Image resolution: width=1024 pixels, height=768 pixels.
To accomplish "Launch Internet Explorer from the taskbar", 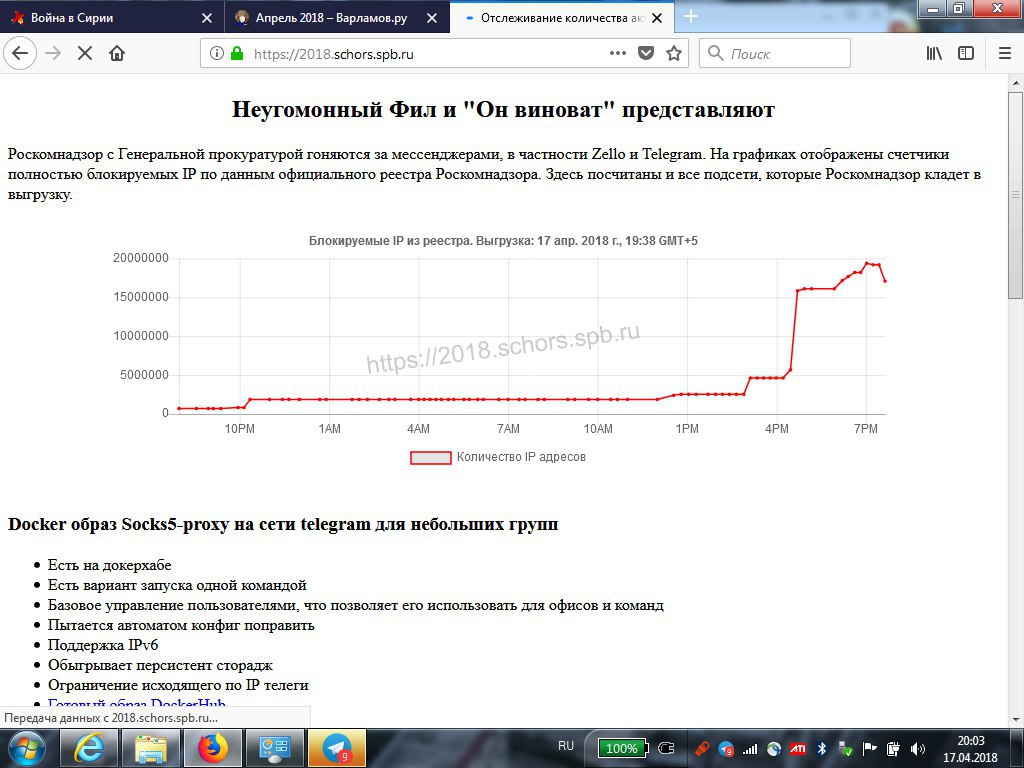I will 88,748.
